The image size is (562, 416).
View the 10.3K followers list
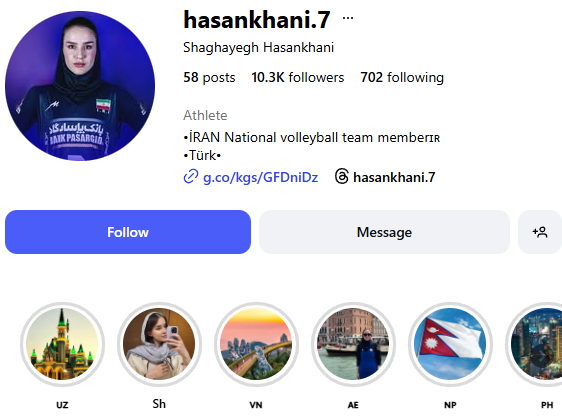point(297,77)
